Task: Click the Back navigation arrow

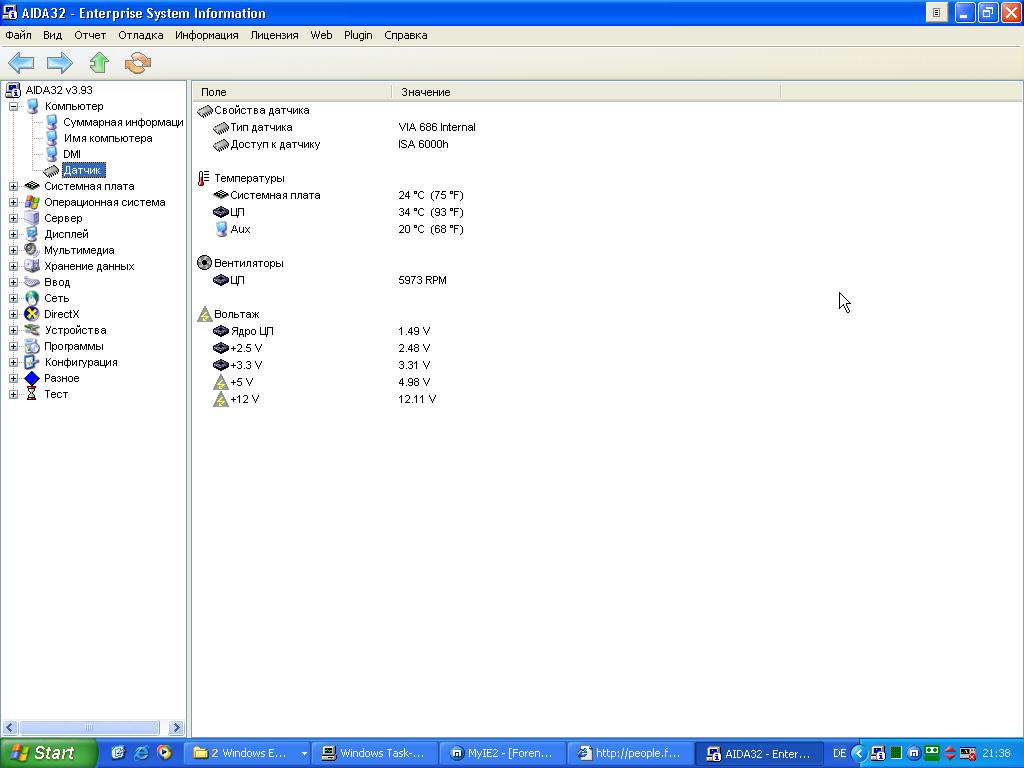Action: [x=21, y=63]
